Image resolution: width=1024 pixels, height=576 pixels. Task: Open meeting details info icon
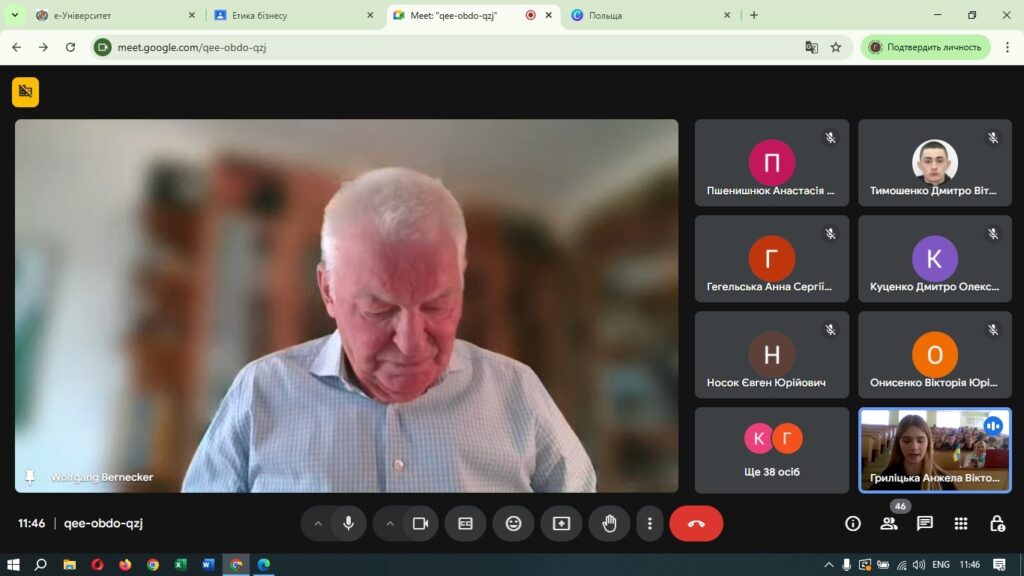[853, 523]
